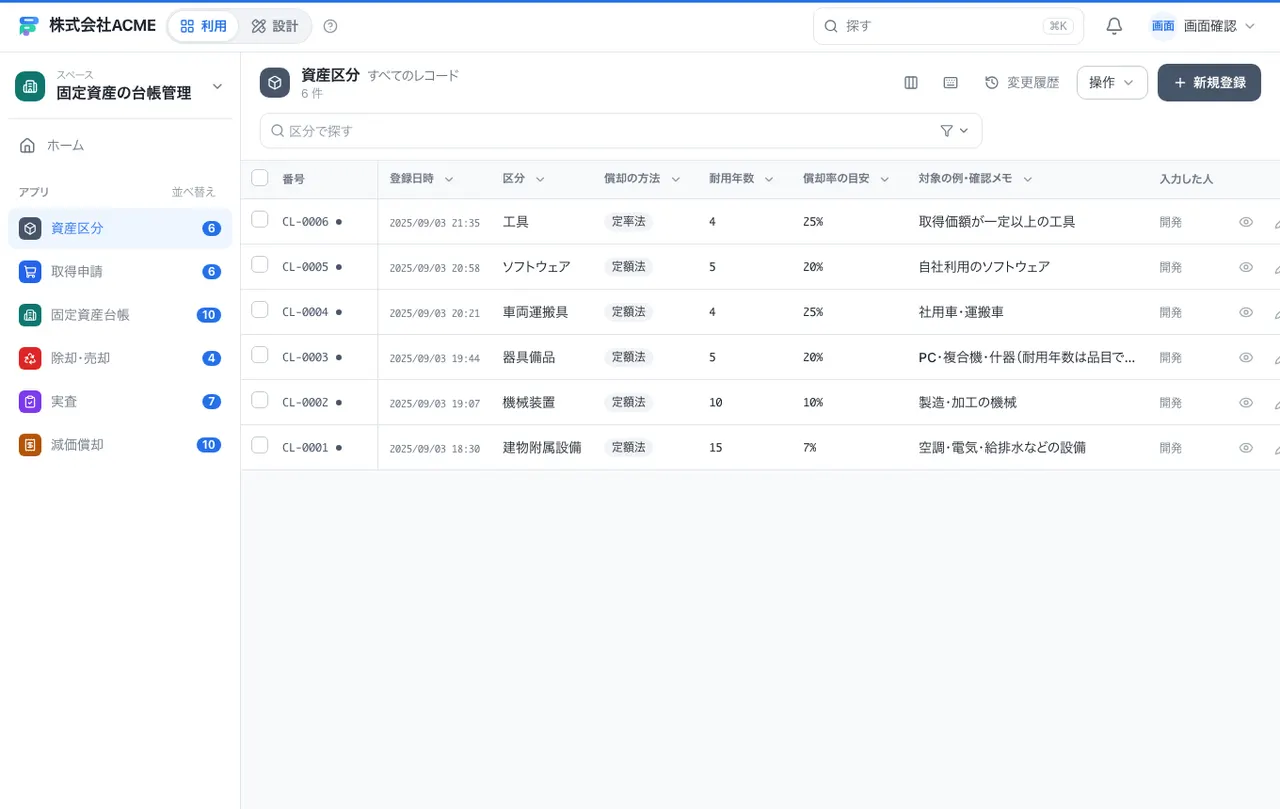Screen dimensions: 1280x809
Task: Open the 操作 dropdown
Action: coord(1112,83)
